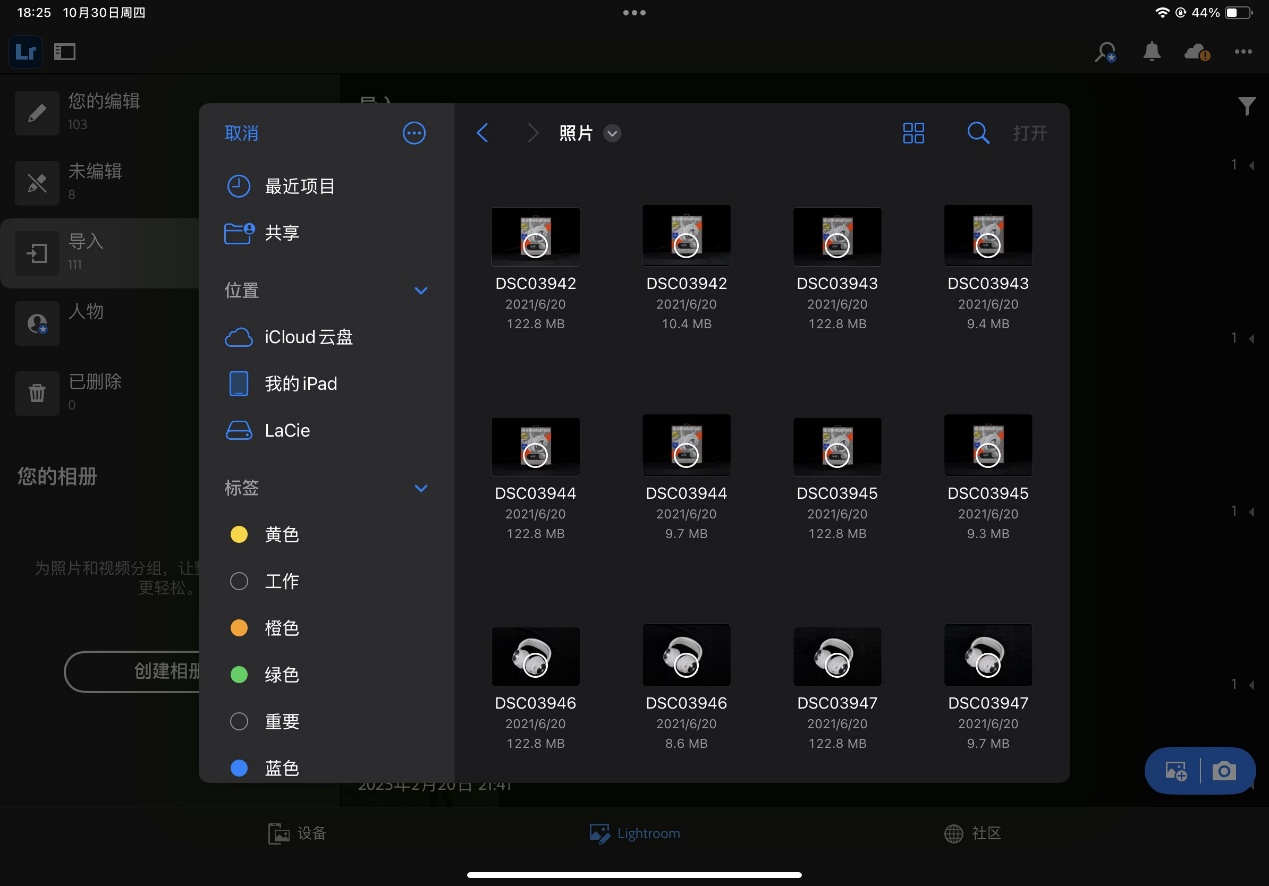Open search magnifier in file picker

click(x=978, y=133)
